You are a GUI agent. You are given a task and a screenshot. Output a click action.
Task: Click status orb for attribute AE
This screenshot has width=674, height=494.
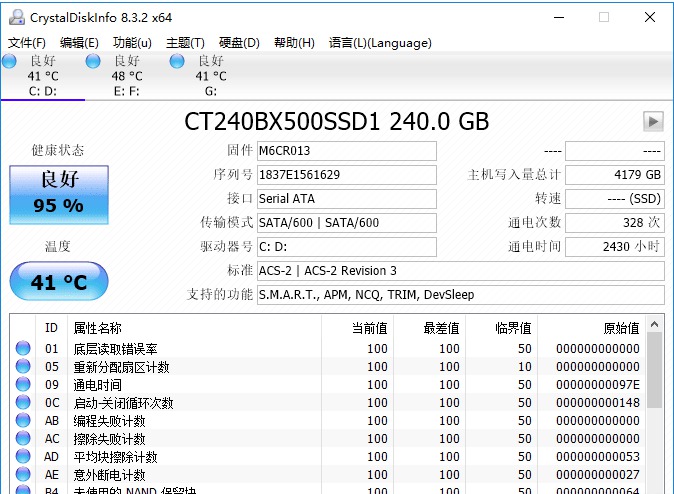tap(23, 475)
